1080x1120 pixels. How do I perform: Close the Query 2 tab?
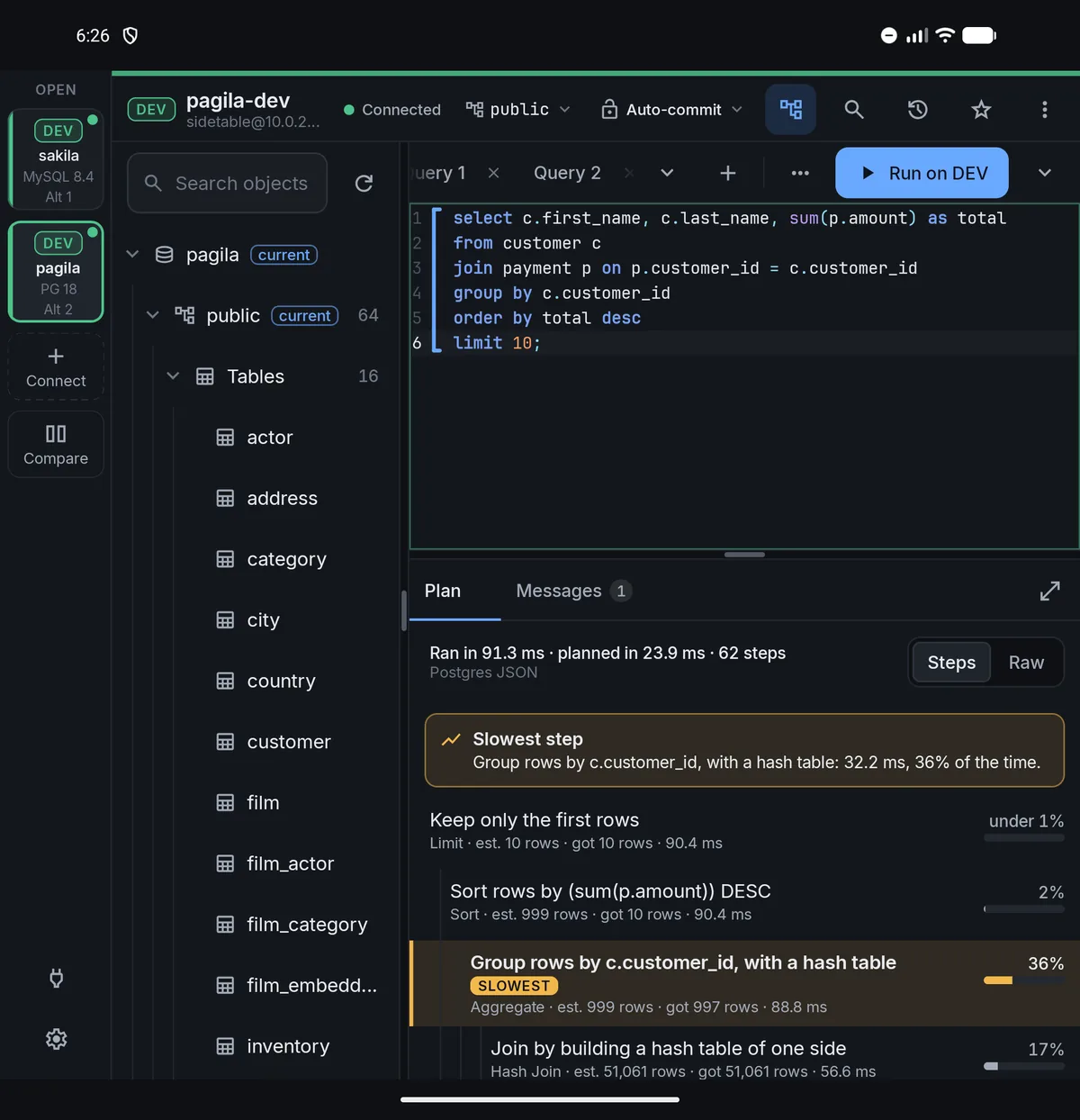[x=628, y=172]
